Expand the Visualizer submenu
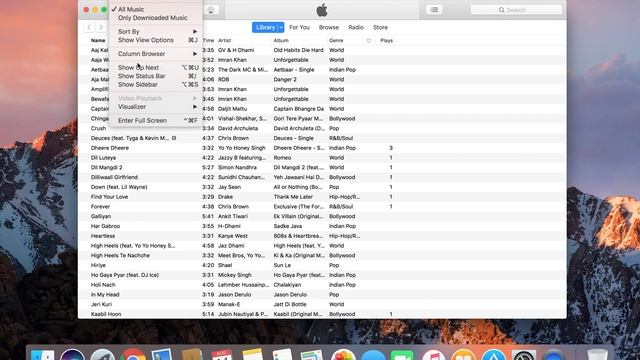The image size is (640, 360). point(156,107)
